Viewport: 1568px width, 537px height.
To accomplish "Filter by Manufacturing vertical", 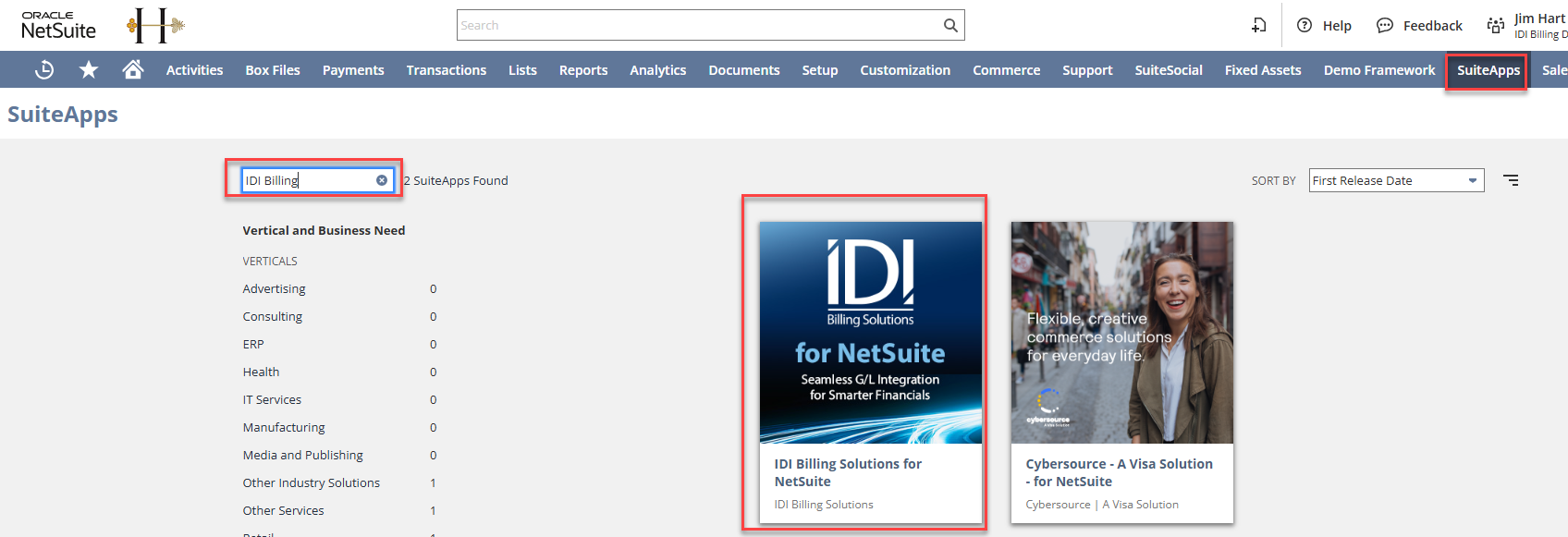I will point(284,427).
